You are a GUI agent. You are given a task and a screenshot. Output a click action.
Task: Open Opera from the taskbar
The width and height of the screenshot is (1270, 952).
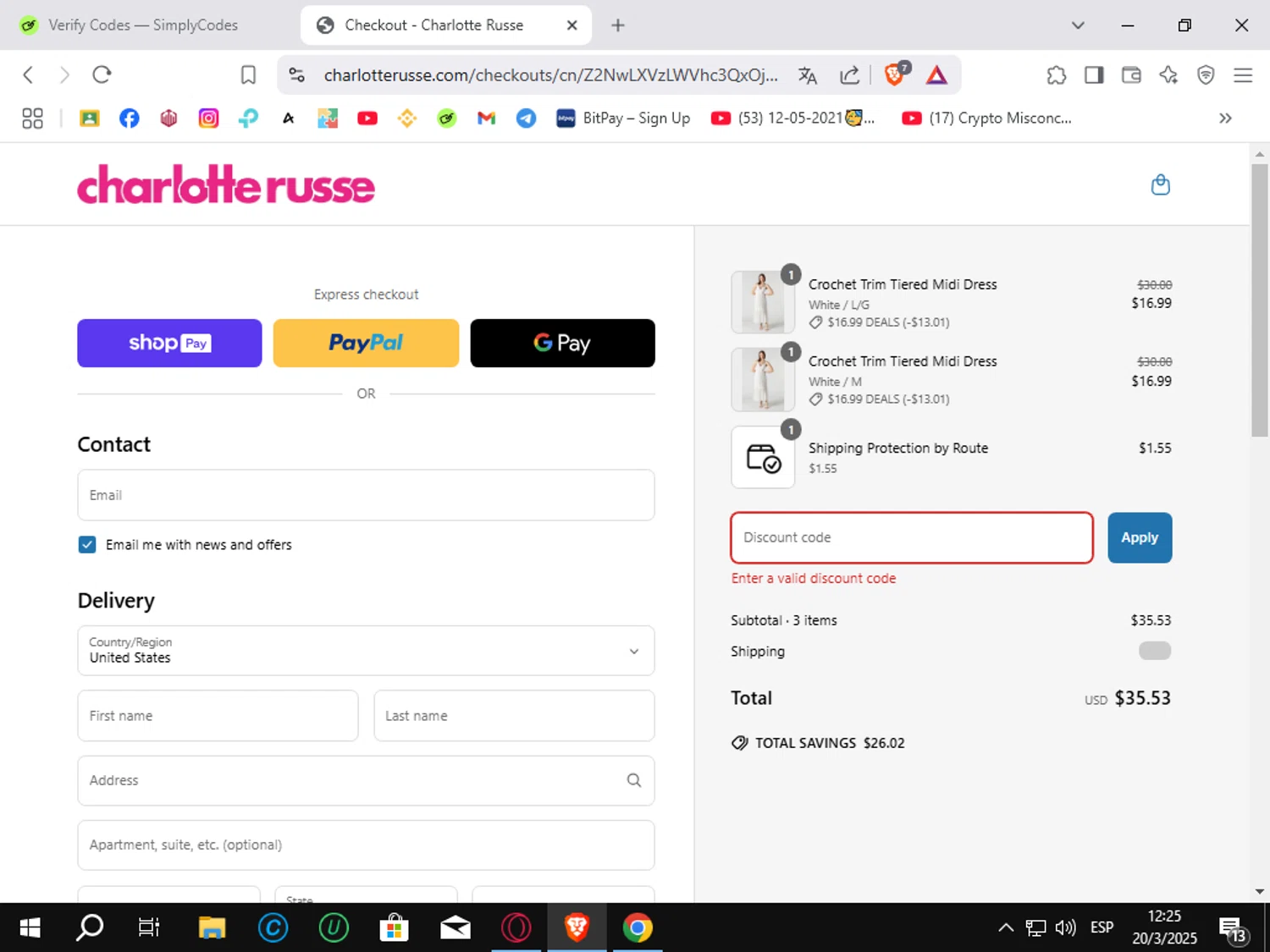(516, 927)
